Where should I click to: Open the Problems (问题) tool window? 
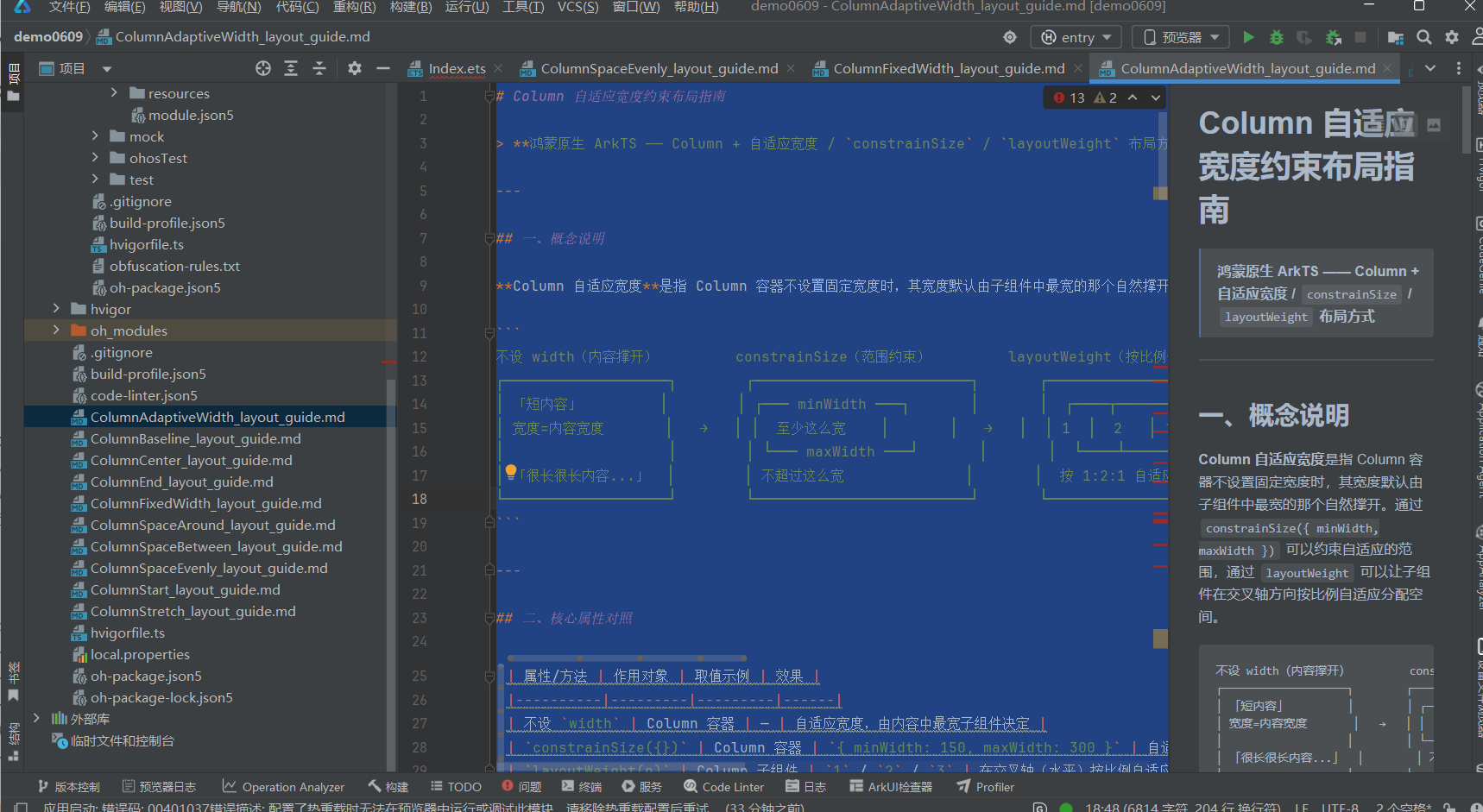click(521, 787)
